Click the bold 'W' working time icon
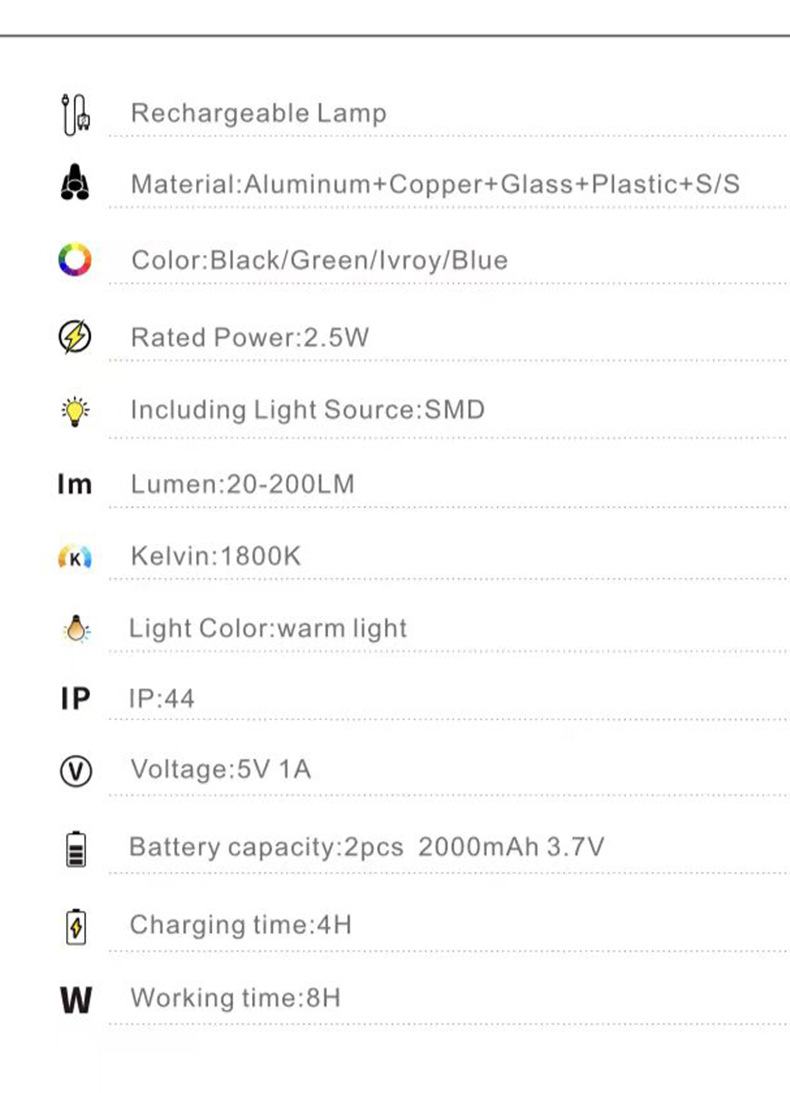 pyautogui.click(x=76, y=999)
